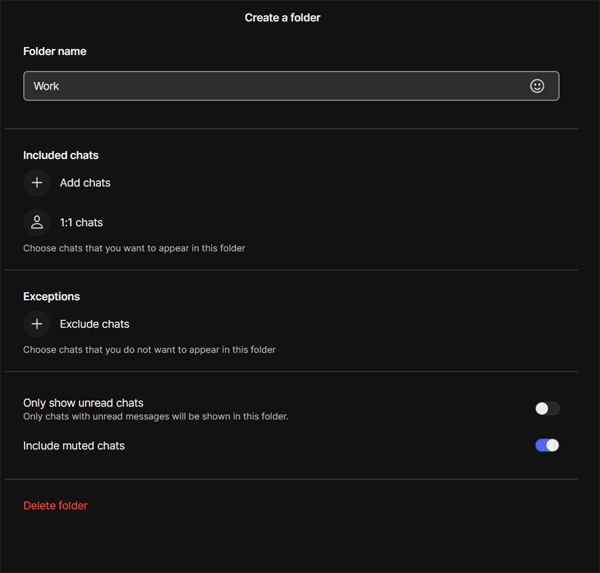Screen dimensions: 600x573
Task: Click the plus icon beside Exclude chats
Action: 37,324
